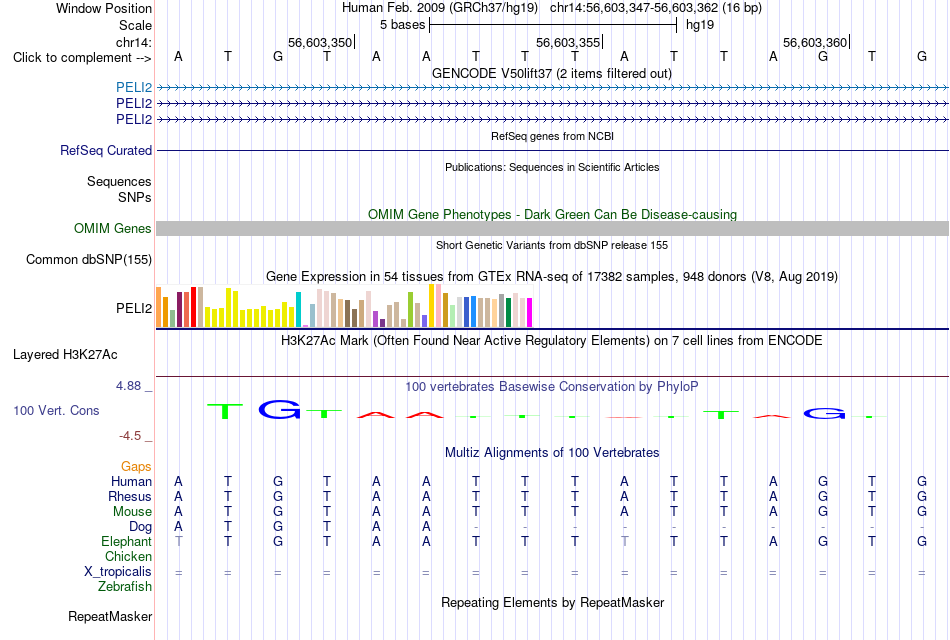
Task: Click the light-blue highlighted PELI2 transcript label
Action: (134, 87)
